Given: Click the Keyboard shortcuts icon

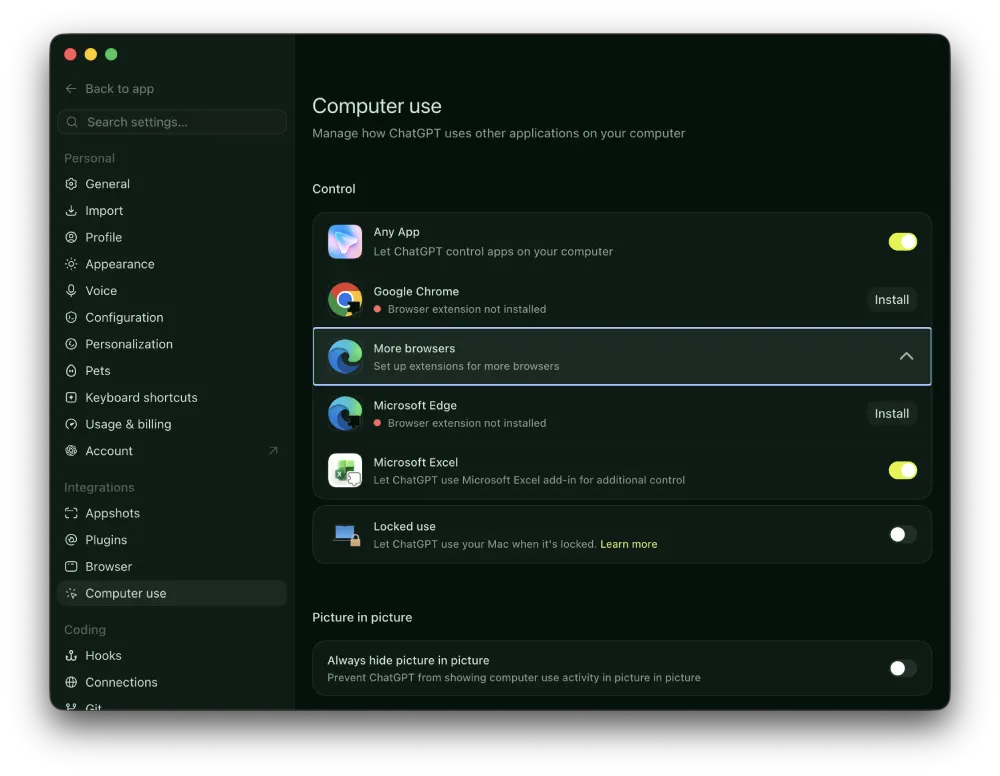Looking at the screenshot, I should (71, 397).
